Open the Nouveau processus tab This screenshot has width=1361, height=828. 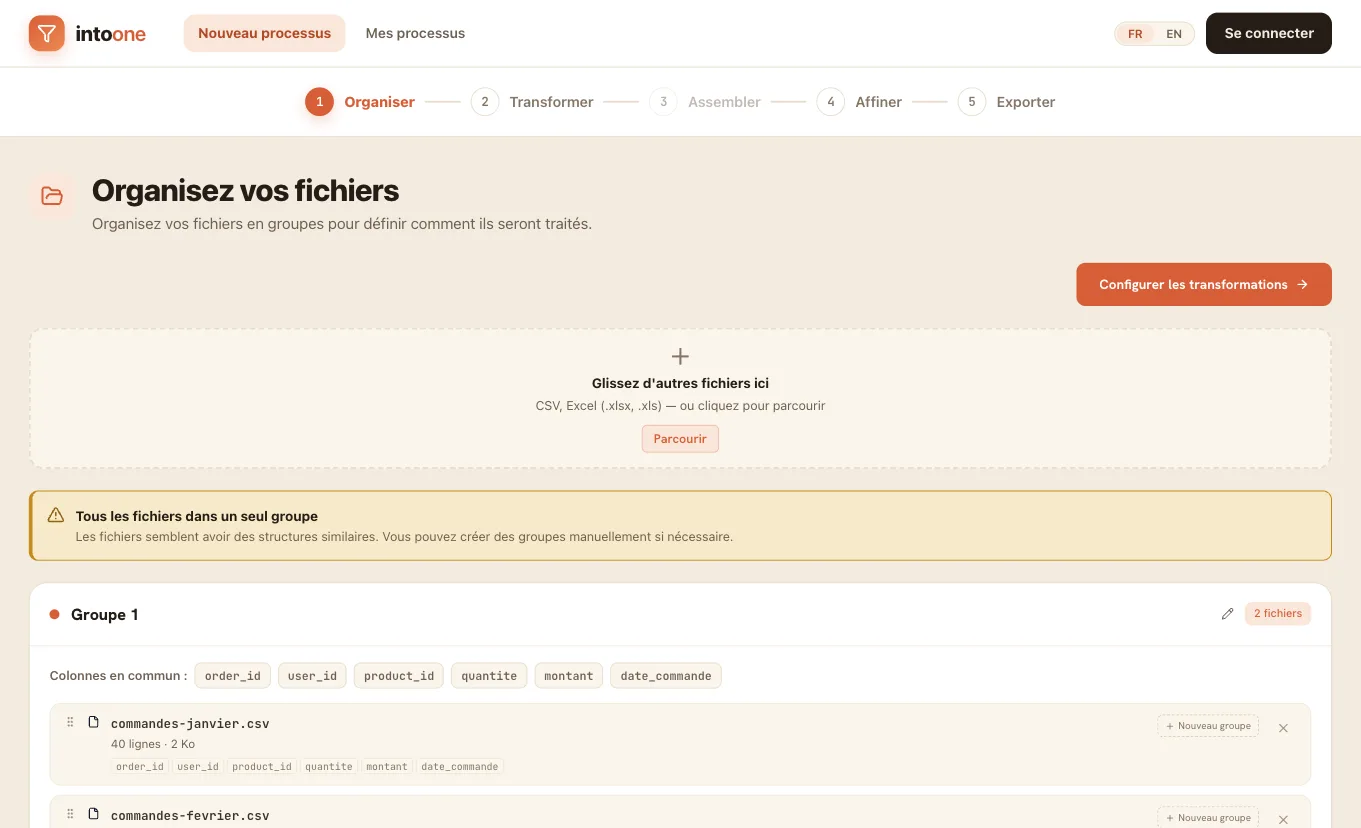pyautogui.click(x=264, y=33)
